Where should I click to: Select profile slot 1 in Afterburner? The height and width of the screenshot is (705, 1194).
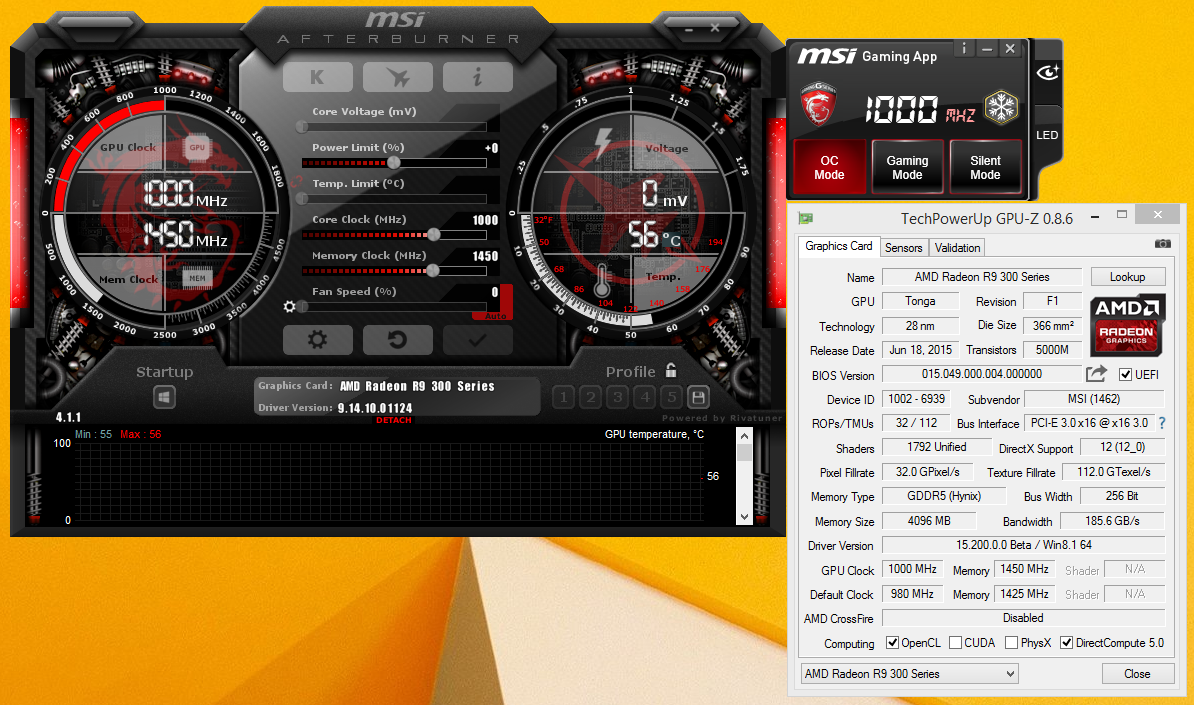tap(563, 397)
